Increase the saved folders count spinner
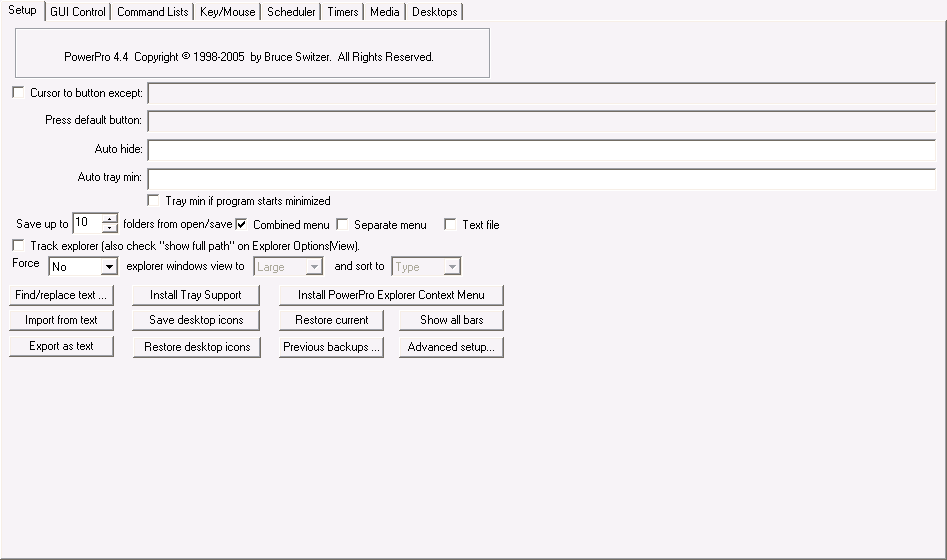The image size is (947, 560). point(110,219)
